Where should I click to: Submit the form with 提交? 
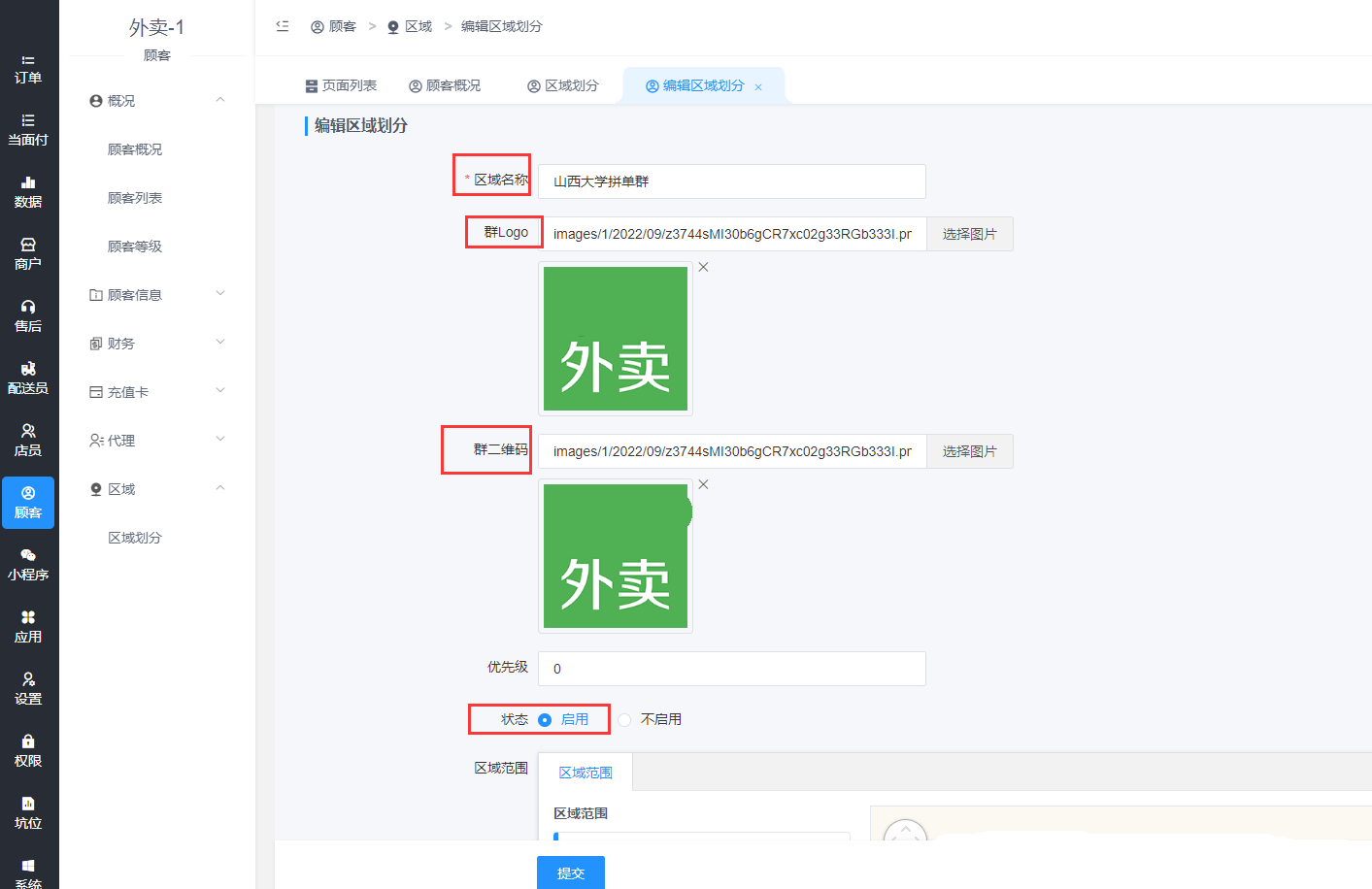pos(571,873)
